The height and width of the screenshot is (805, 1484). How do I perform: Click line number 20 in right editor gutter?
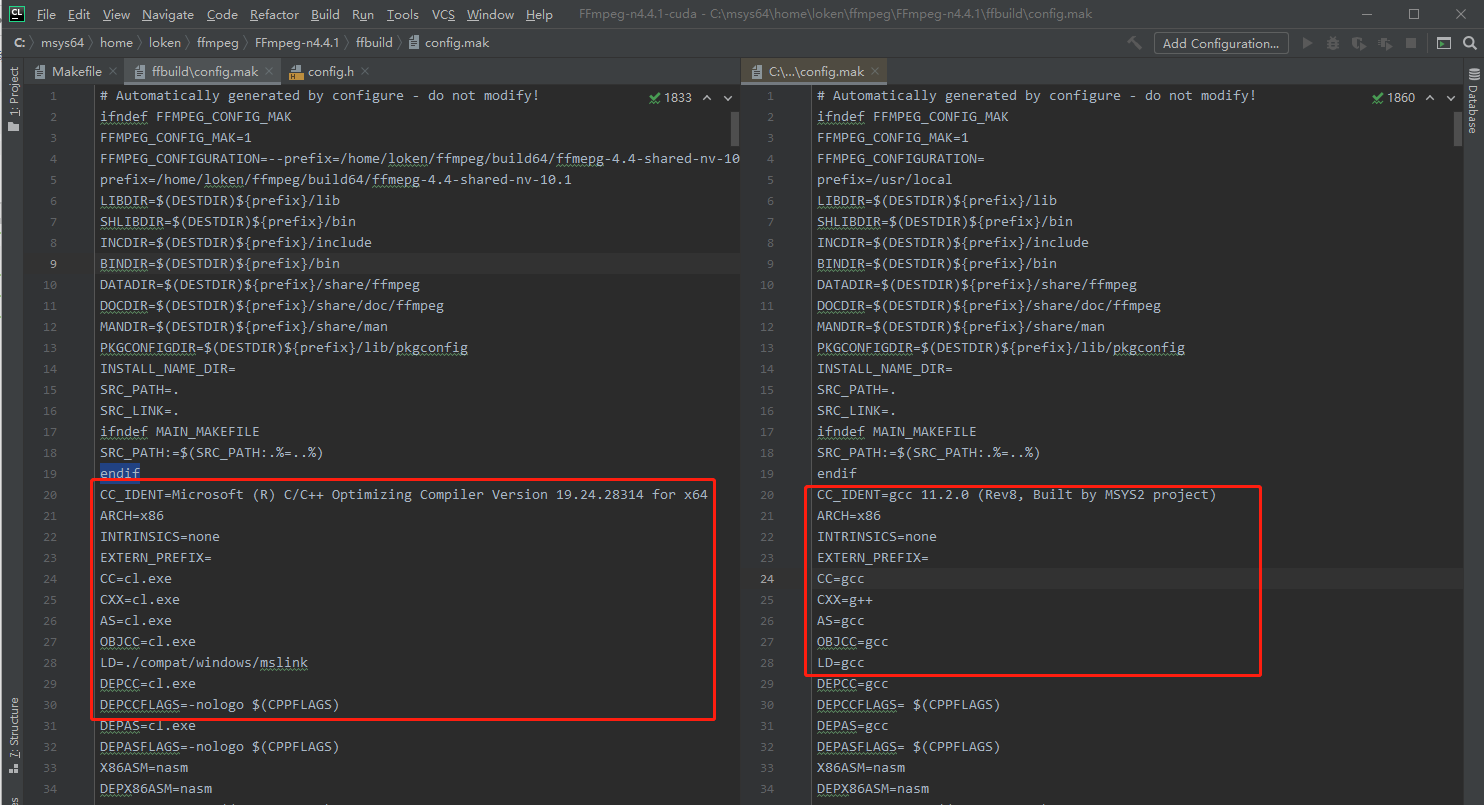click(768, 495)
